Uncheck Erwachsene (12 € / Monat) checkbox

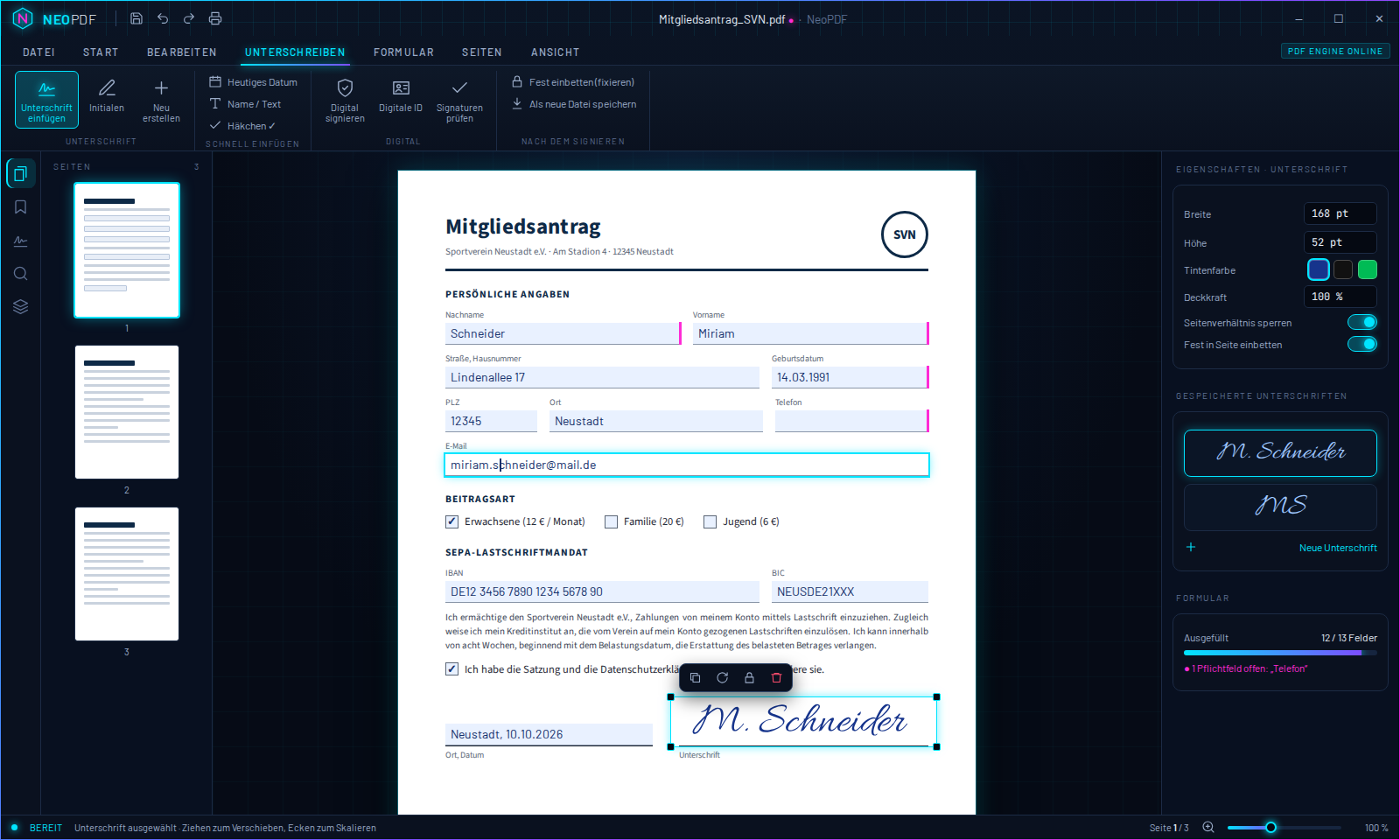(451, 521)
